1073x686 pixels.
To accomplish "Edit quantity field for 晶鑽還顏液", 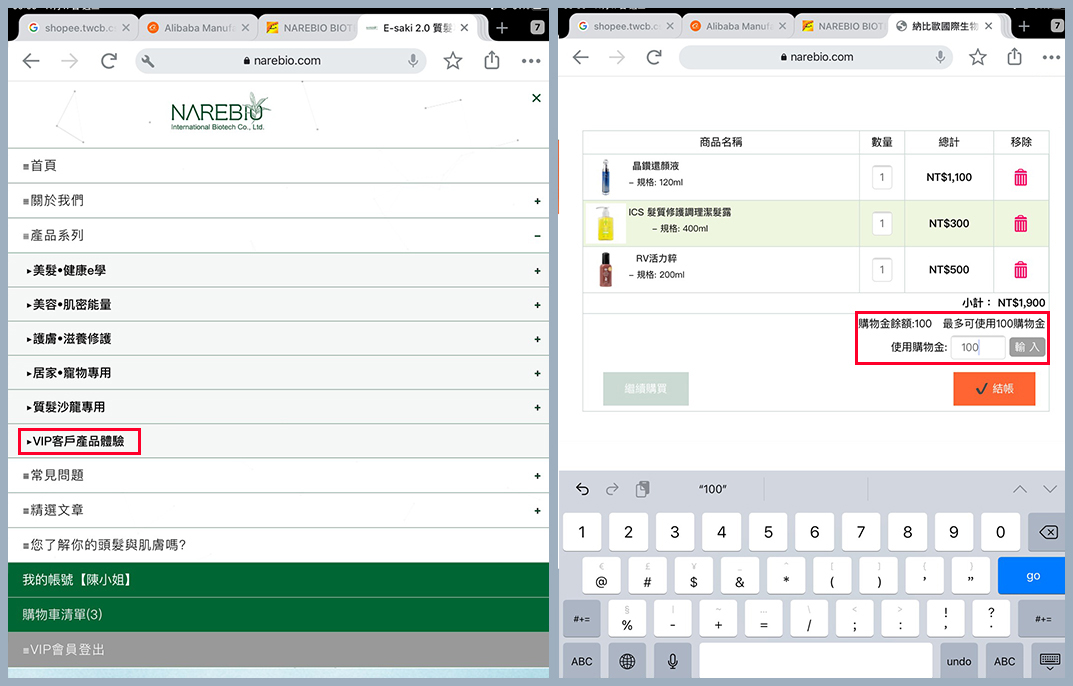I will coord(881,177).
